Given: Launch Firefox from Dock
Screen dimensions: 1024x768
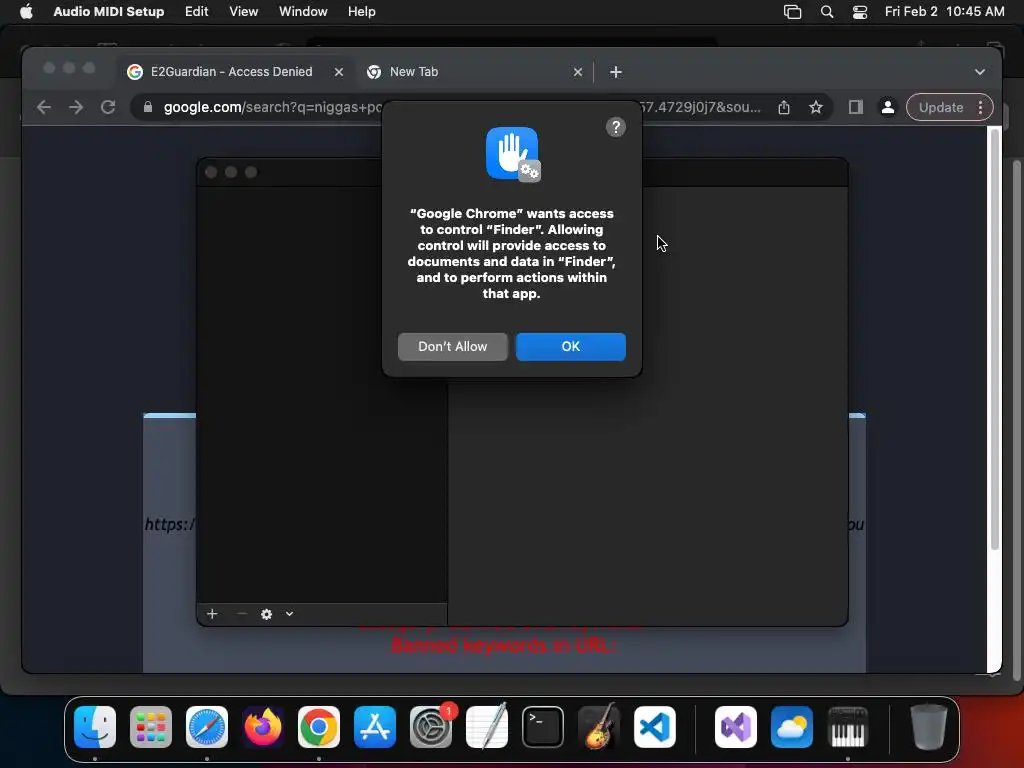Looking at the screenshot, I should 263,727.
